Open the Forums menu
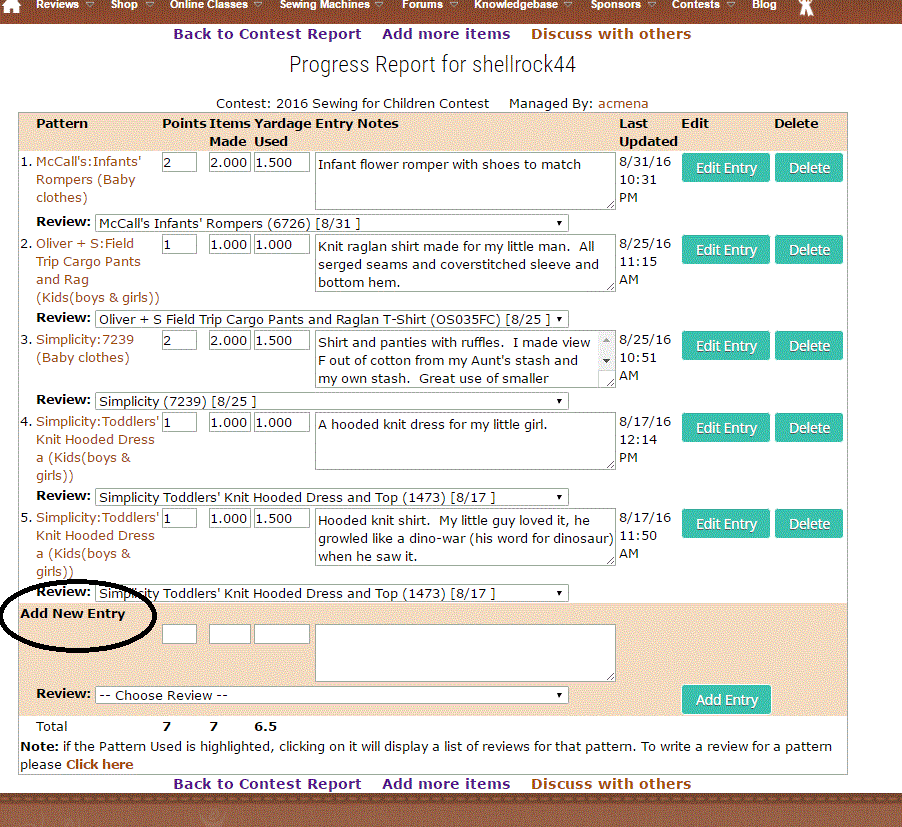Image resolution: width=902 pixels, height=827 pixels. (x=422, y=5)
